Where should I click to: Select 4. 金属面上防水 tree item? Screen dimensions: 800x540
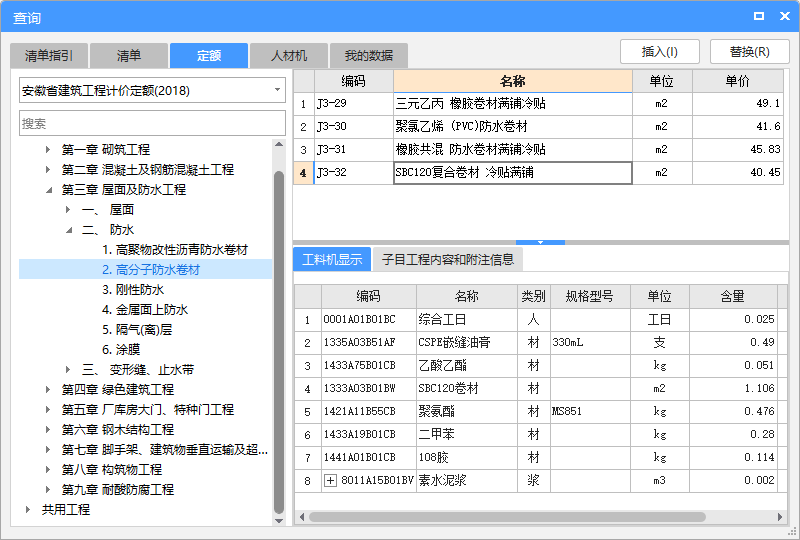145,309
